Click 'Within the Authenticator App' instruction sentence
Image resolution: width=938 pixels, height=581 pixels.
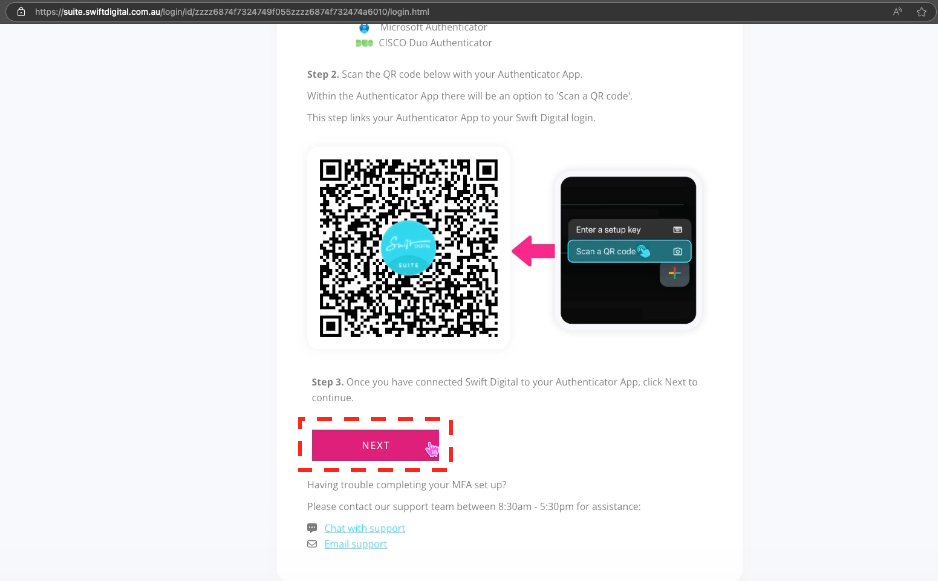click(470, 96)
